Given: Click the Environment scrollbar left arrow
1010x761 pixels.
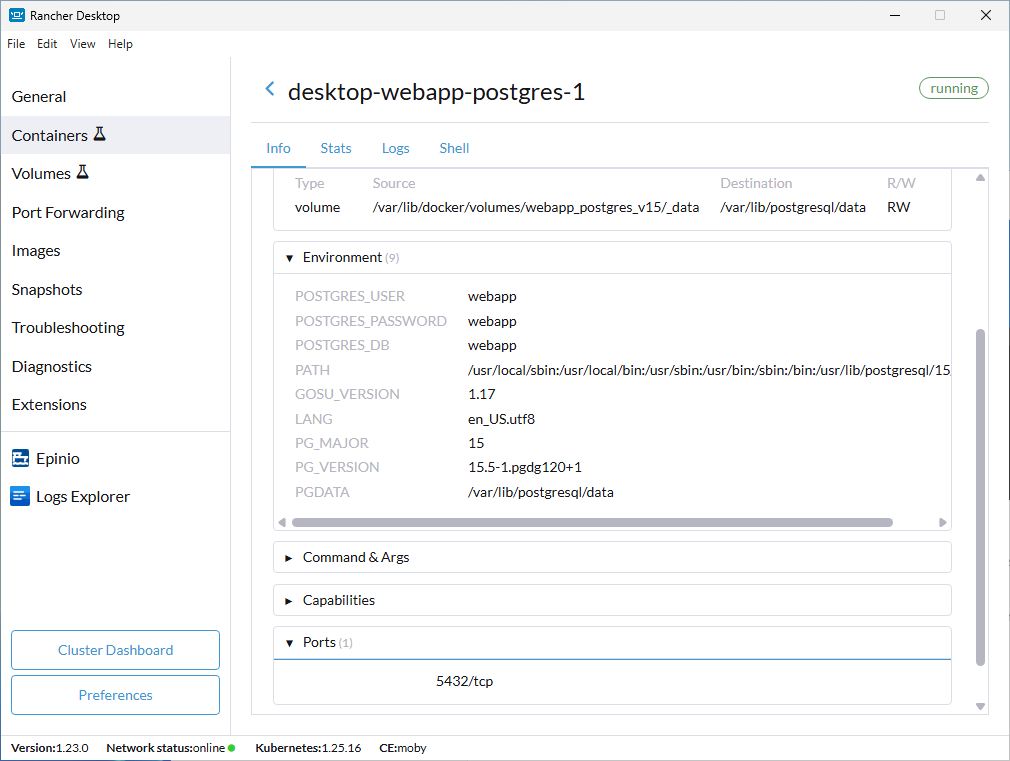Looking at the screenshot, I should click(282, 523).
